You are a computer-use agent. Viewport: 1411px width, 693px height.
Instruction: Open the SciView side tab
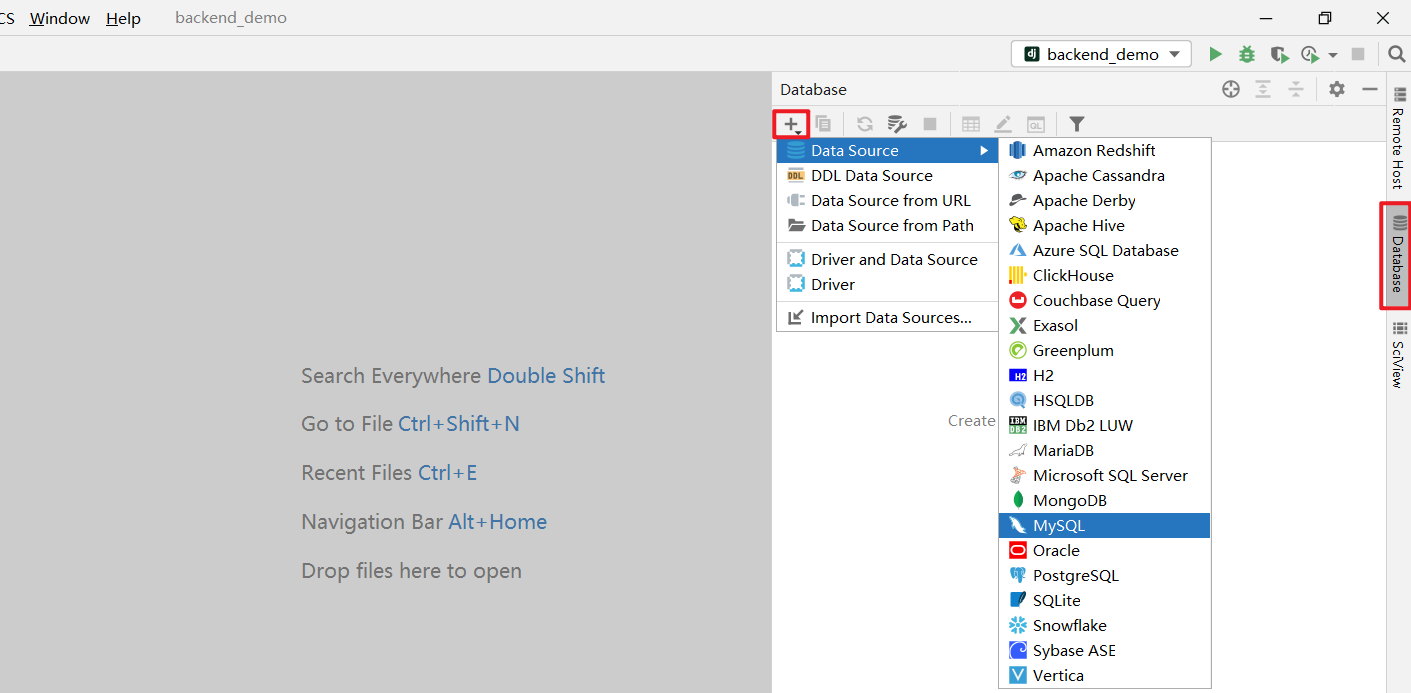pyautogui.click(x=1398, y=356)
